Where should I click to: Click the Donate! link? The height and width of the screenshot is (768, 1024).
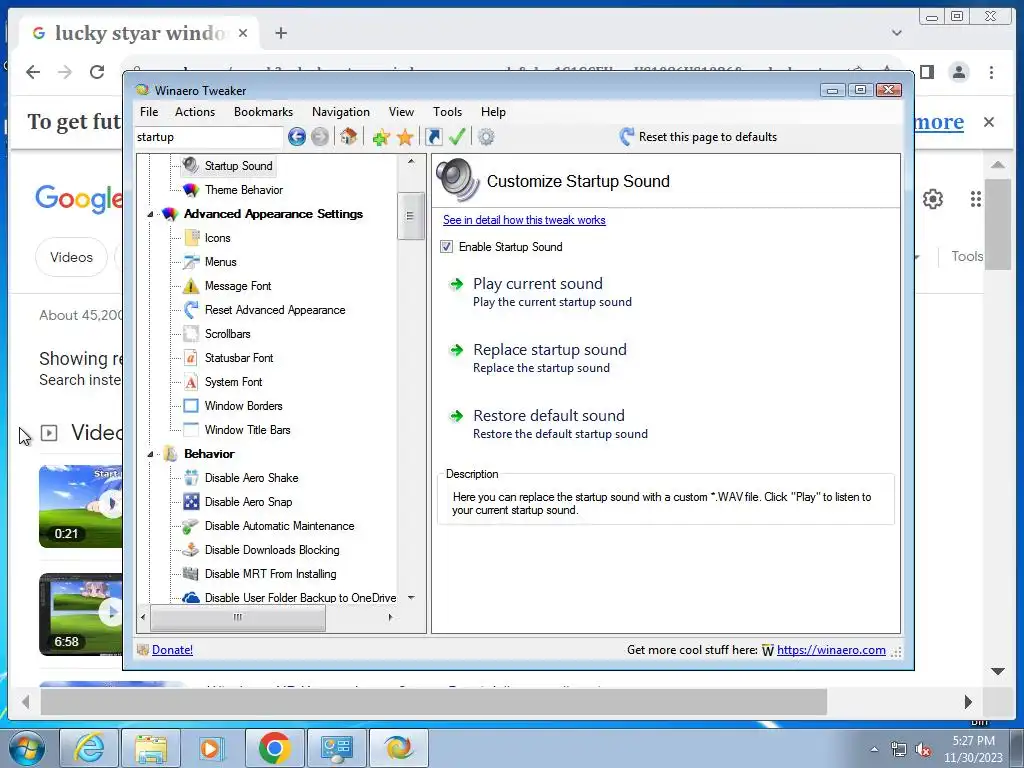point(172,650)
